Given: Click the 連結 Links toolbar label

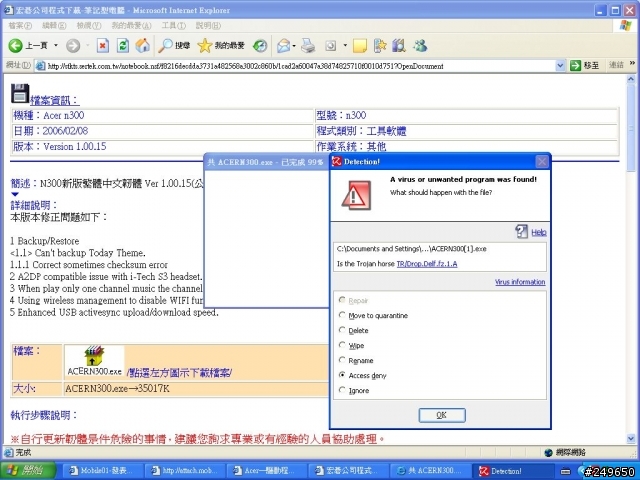Looking at the screenshot, I should (x=616, y=64).
